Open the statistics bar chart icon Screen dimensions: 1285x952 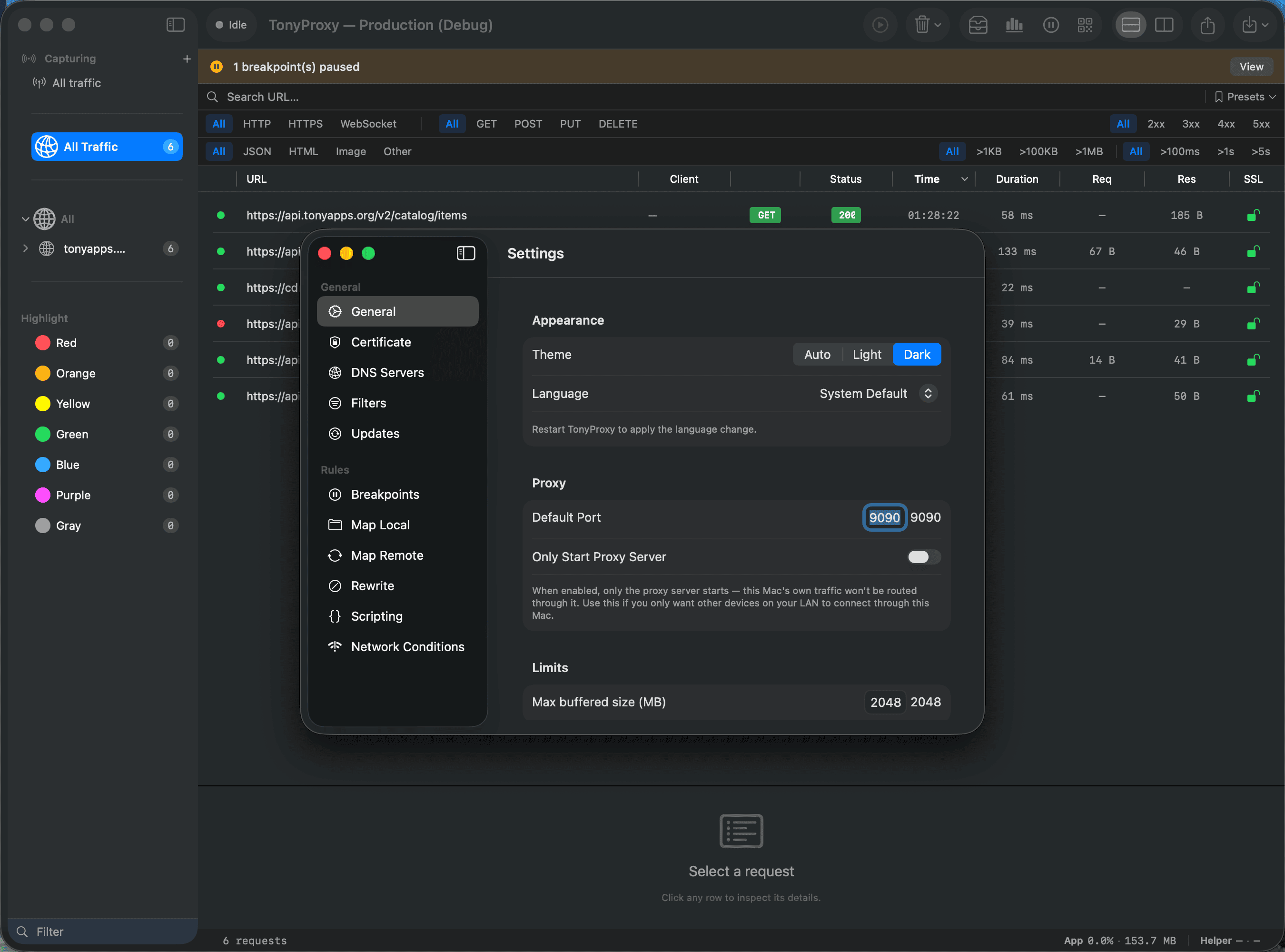tap(1014, 25)
